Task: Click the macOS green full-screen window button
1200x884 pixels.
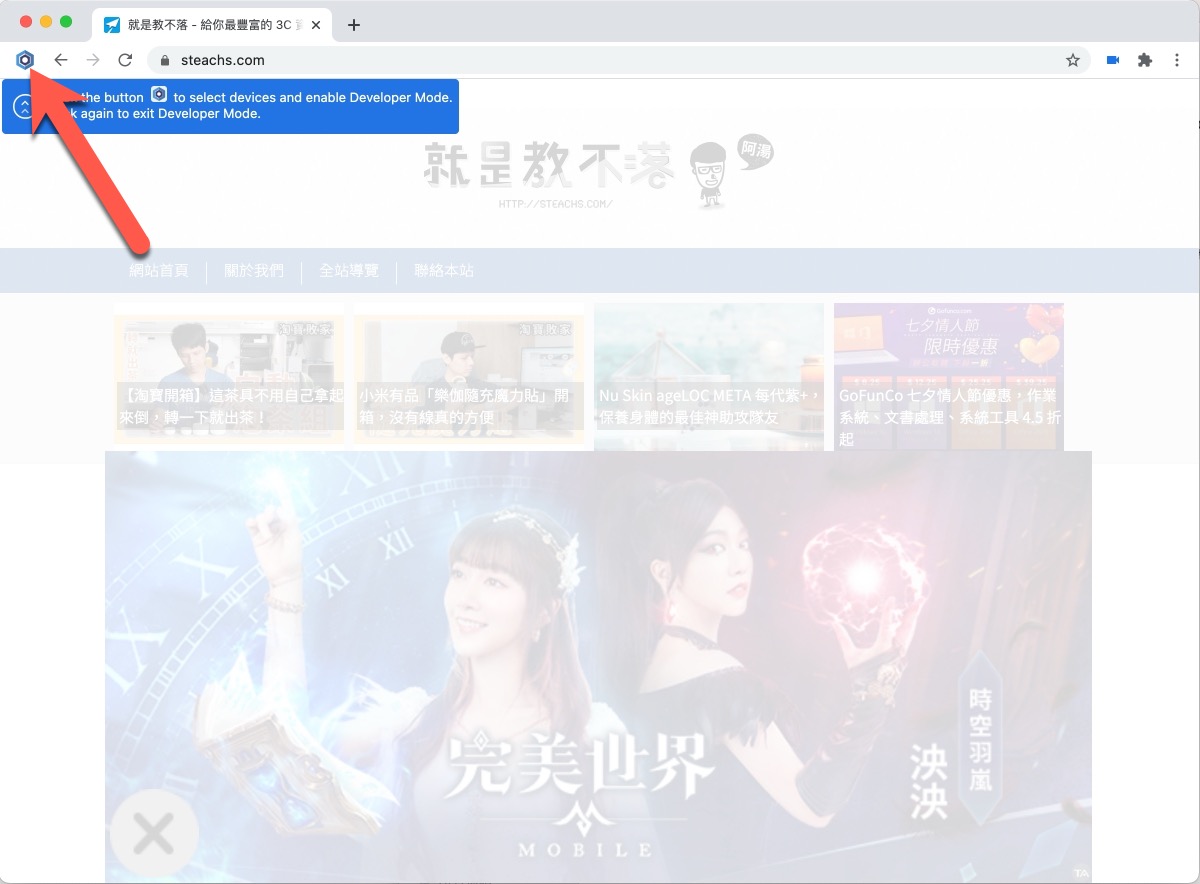Action: (x=66, y=21)
